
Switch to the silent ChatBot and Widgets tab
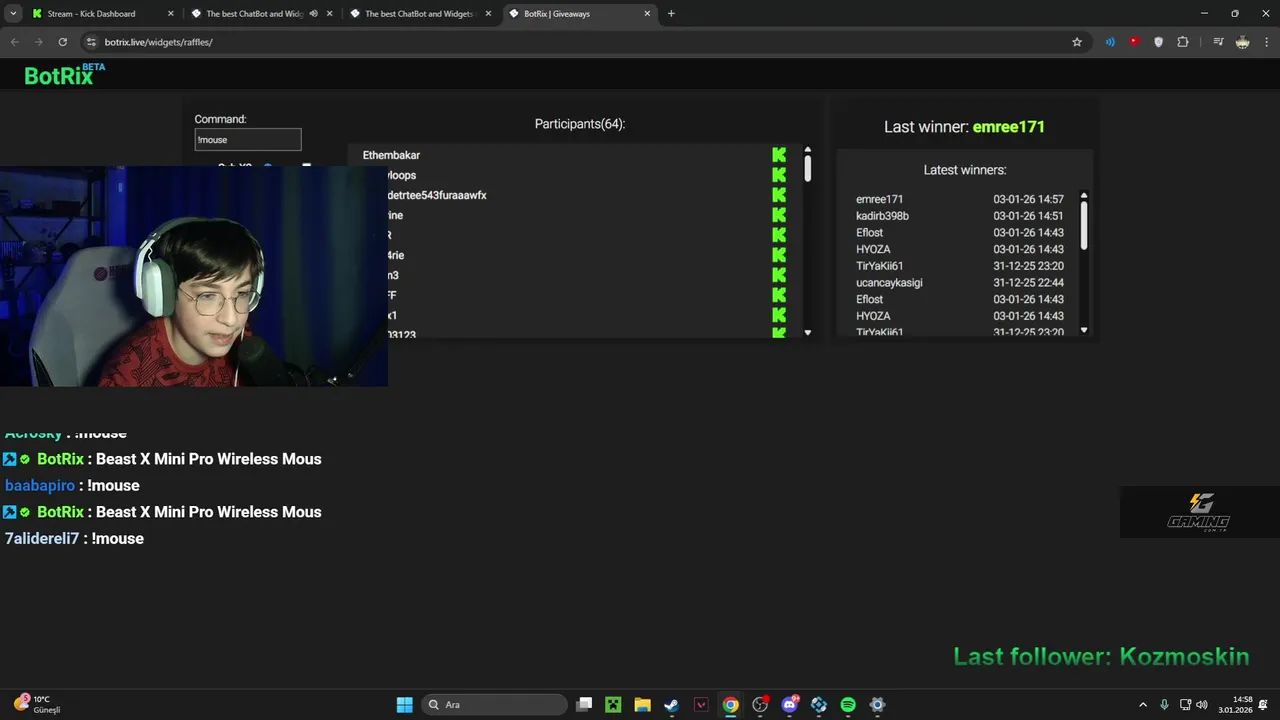coord(419,14)
